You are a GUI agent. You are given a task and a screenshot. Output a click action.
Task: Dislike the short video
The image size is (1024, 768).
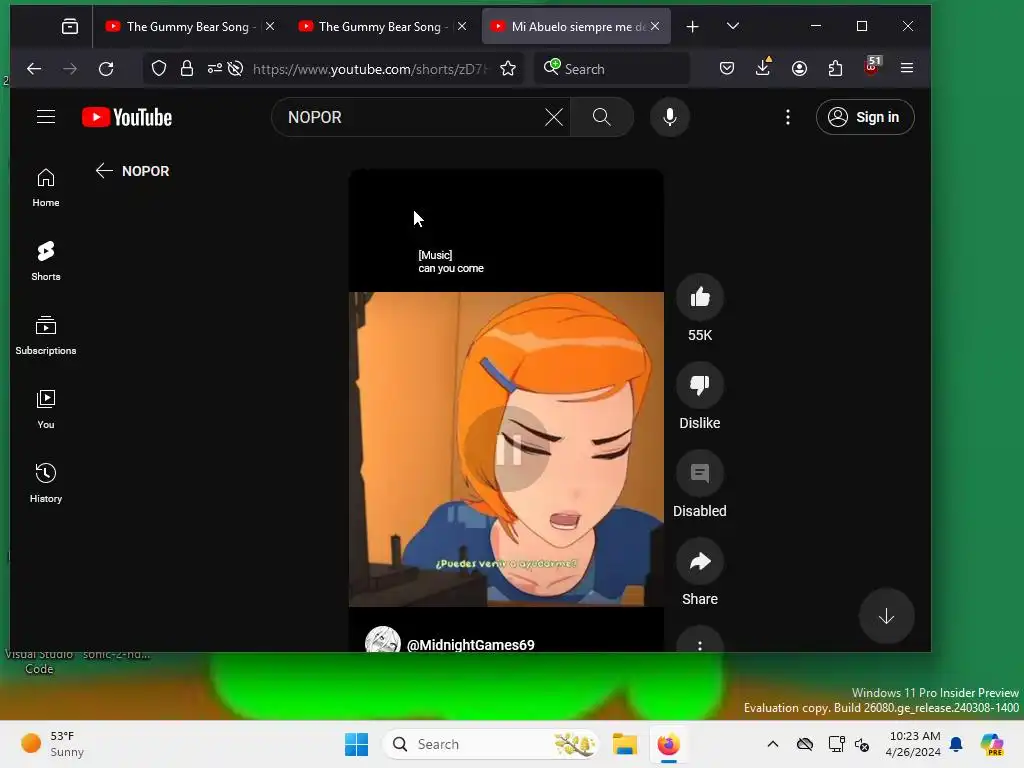click(x=699, y=385)
